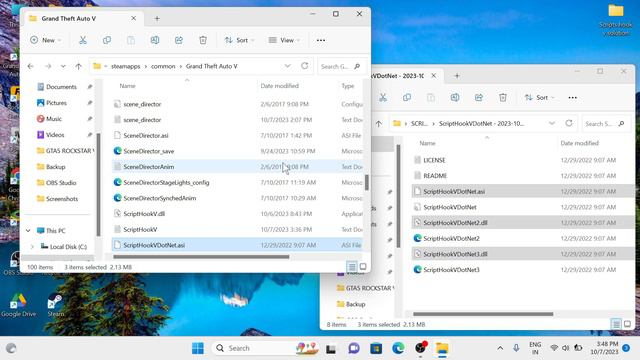Click Copy icon in Grand Theft Auto V window

click(x=107, y=40)
